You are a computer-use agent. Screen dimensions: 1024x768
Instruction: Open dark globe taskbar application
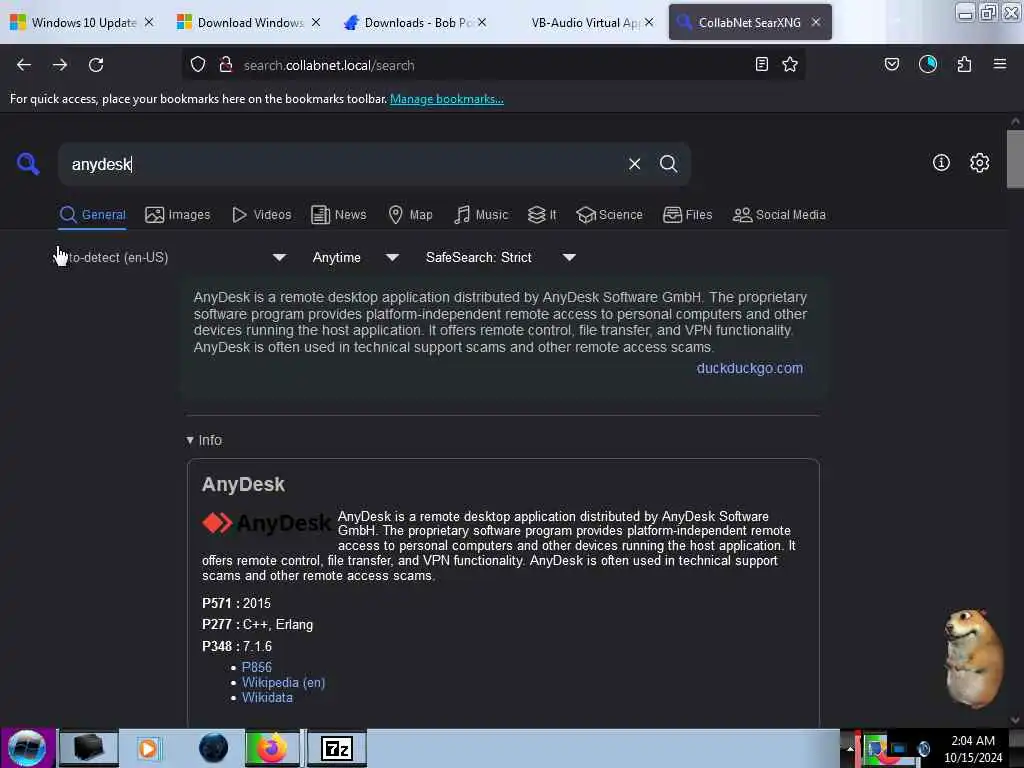click(x=213, y=748)
